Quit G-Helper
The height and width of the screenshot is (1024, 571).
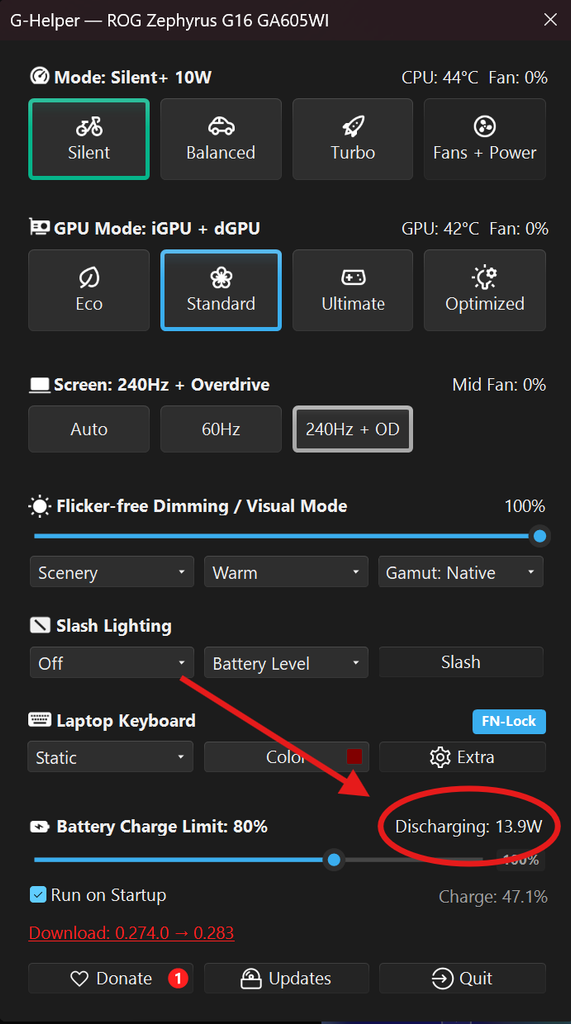coord(462,978)
